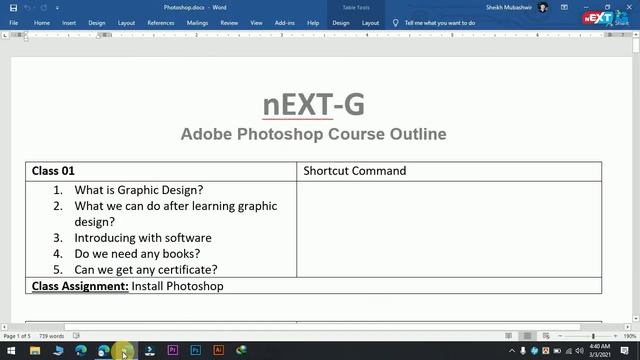Redo the last action
Viewport: 640px width, 360px height.
[43, 8]
